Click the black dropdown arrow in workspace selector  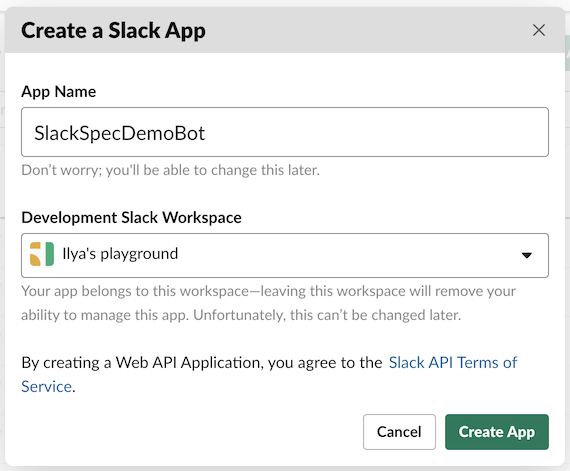tap(527, 255)
